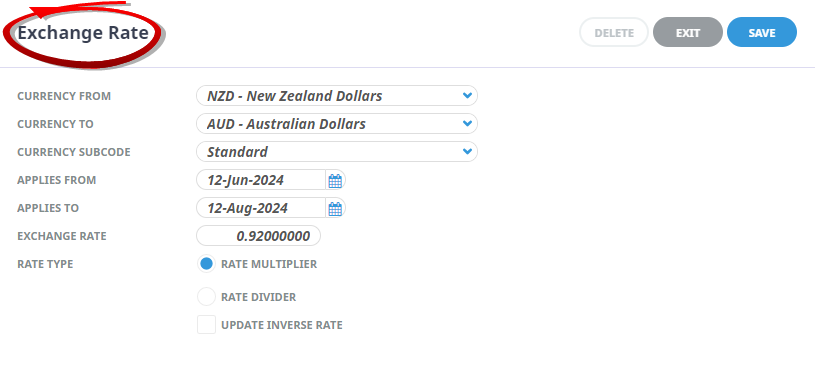Click the Currency Subcode chevron arrow
Screen dimensions: 815x378
point(467,152)
